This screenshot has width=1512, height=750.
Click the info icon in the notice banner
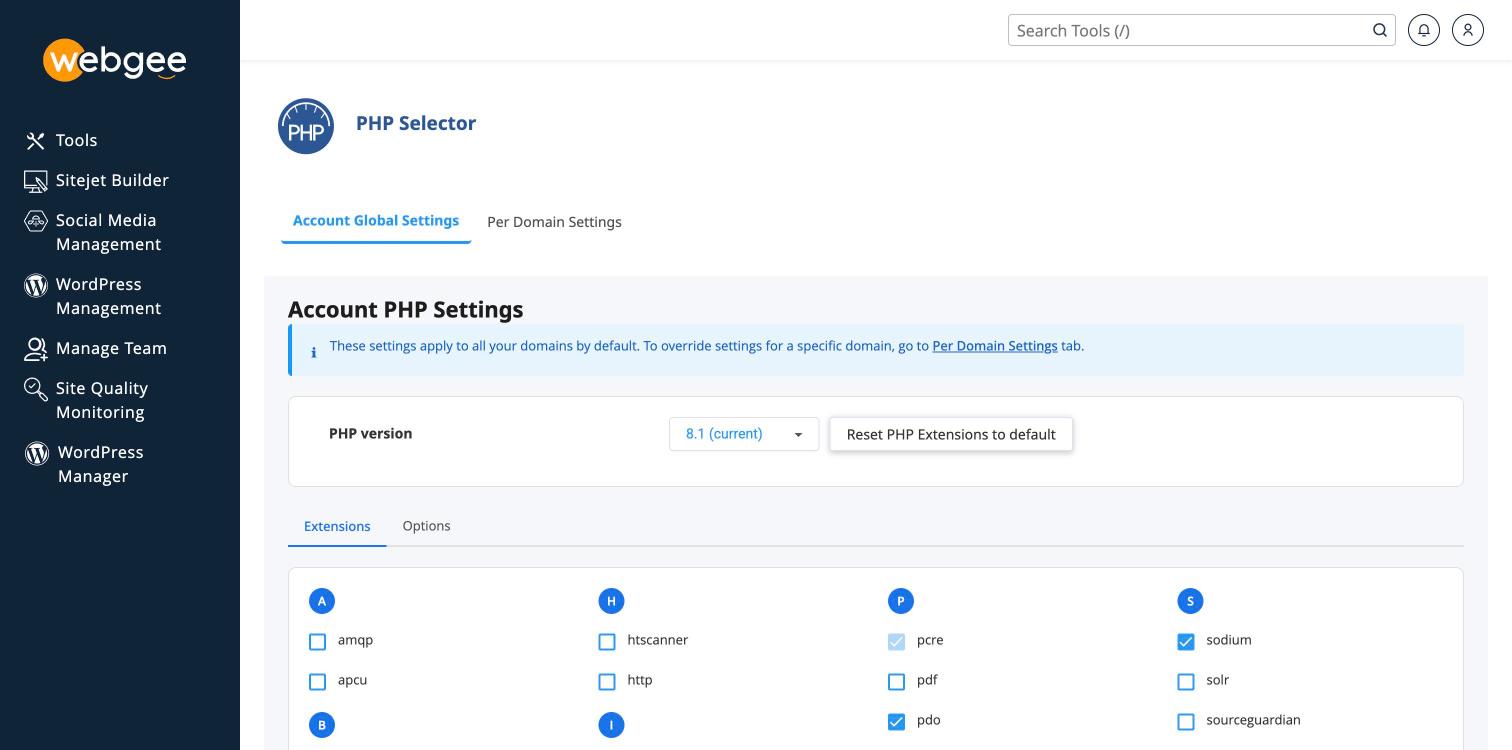[x=314, y=352]
